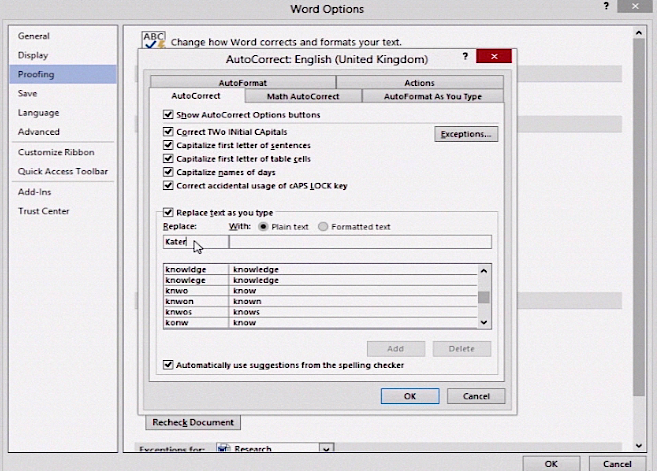The height and width of the screenshot is (471, 657).
Task: Toggle Capitalize first letter of table cells
Action: coord(168,159)
